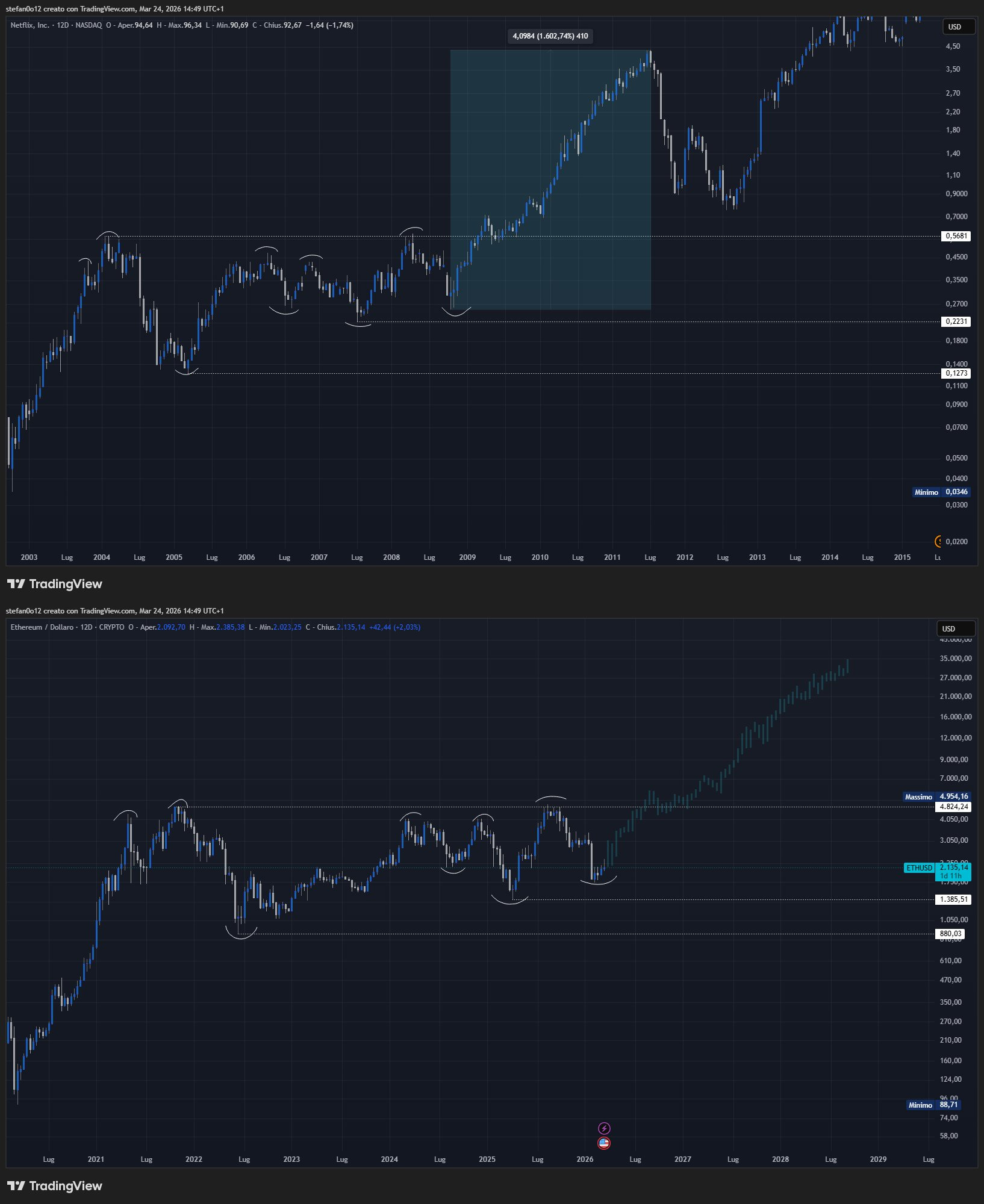The height and width of the screenshot is (1204, 984).
Task: Select the 0,2231 horizontal line price label
Action: pyautogui.click(x=956, y=321)
